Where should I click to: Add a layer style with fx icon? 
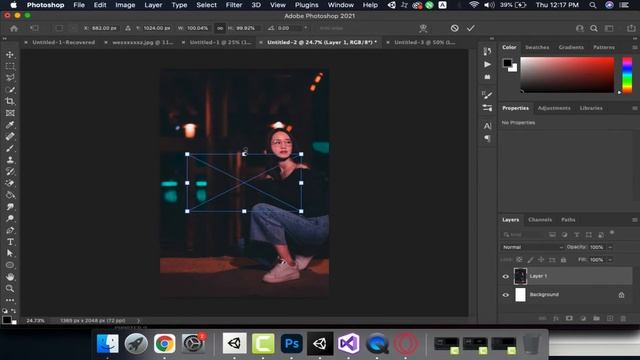click(x=556, y=318)
